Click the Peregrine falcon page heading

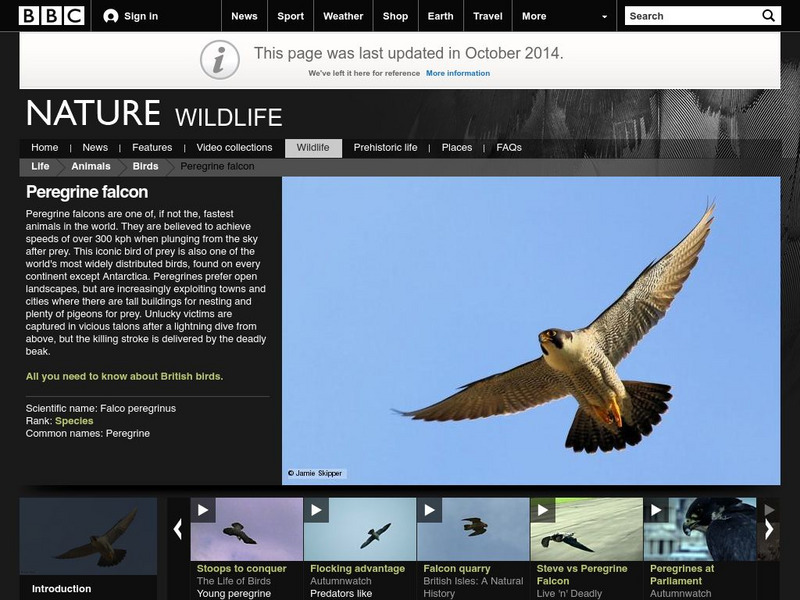click(x=87, y=192)
